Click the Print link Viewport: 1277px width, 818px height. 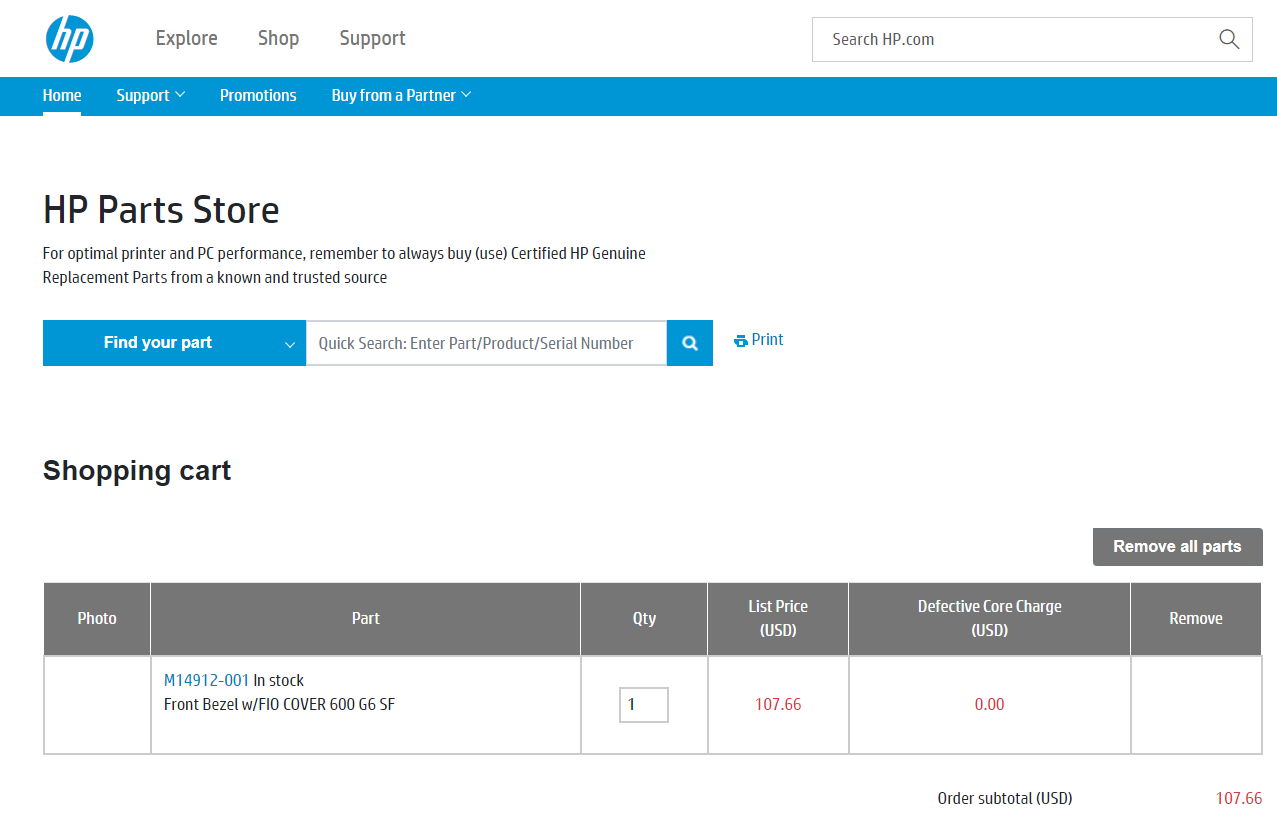(766, 340)
